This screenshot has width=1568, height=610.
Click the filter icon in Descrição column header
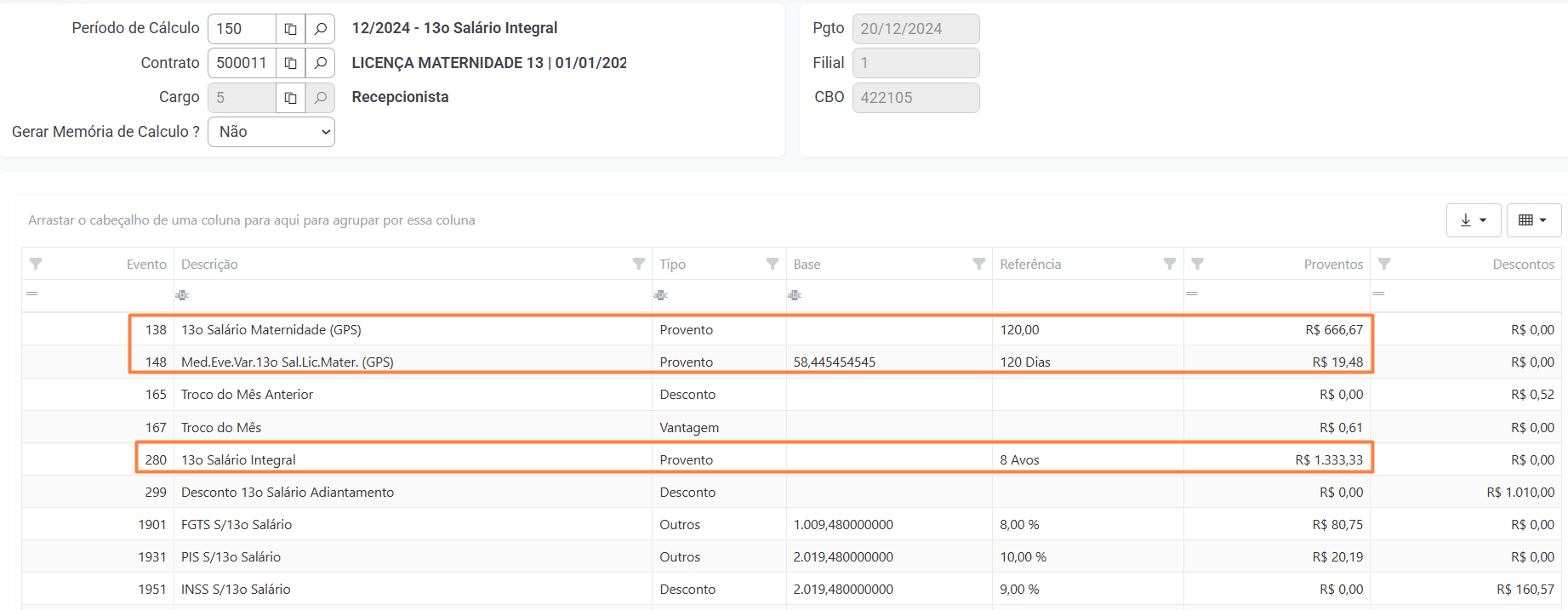(x=638, y=264)
